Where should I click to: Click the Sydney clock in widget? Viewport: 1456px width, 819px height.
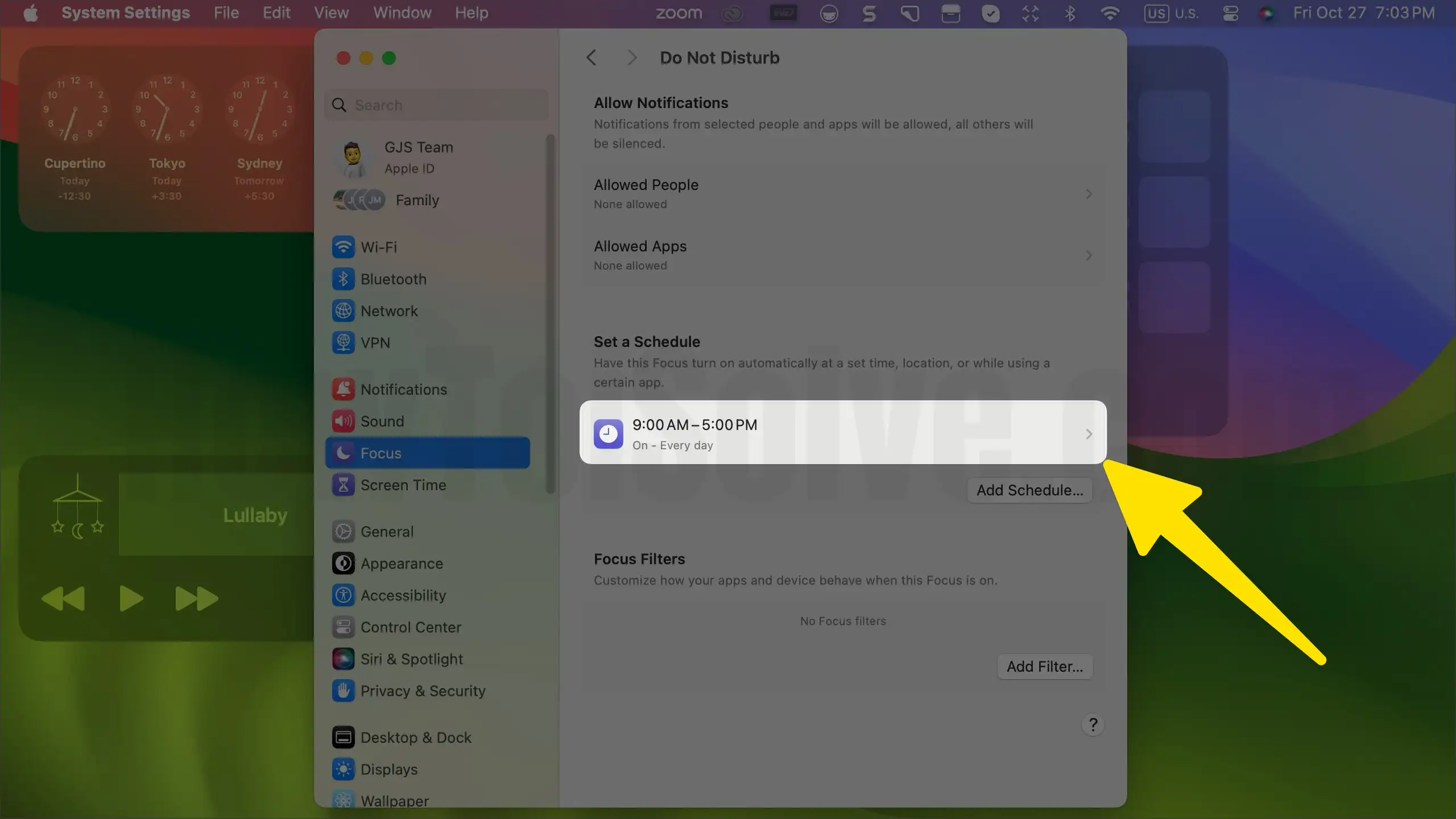pyautogui.click(x=259, y=108)
